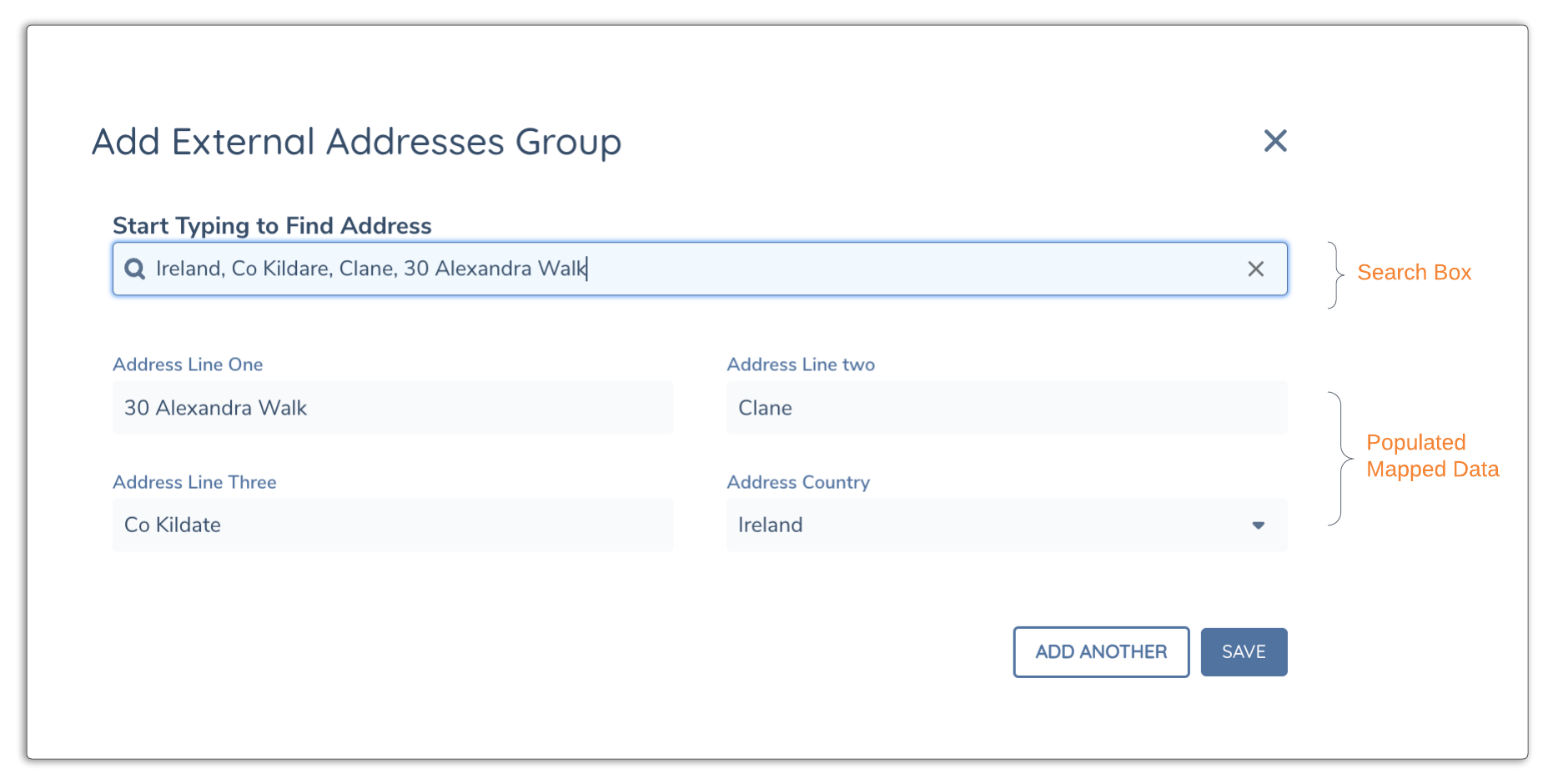This screenshot has height=784, width=1553.
Task: Click the "Address Country" label
Action: 797,482
